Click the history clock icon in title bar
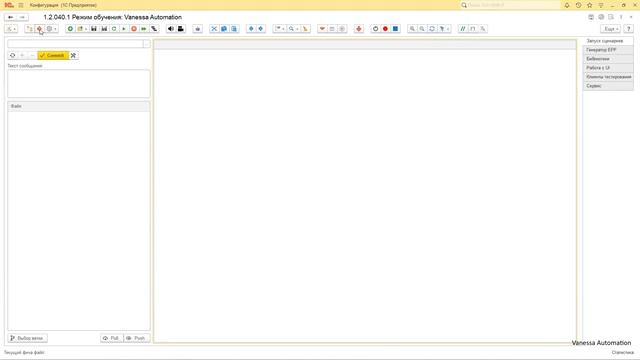Image resolution: width=640 pixels, height=360 pixels. [x=578, y=5]
